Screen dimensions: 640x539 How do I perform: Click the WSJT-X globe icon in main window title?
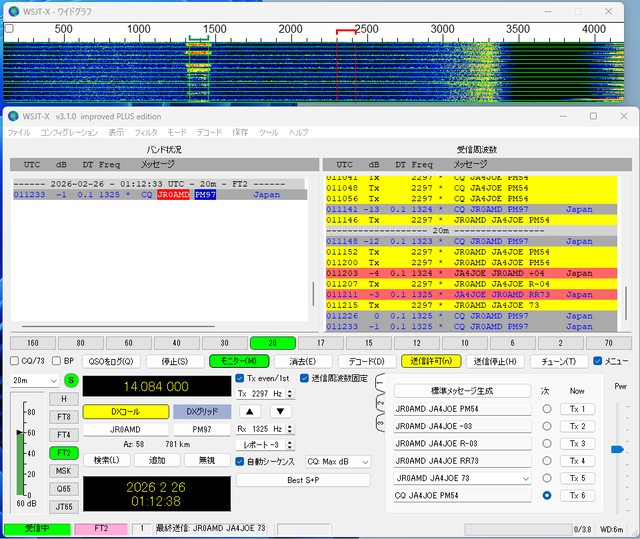coord(13,116)
